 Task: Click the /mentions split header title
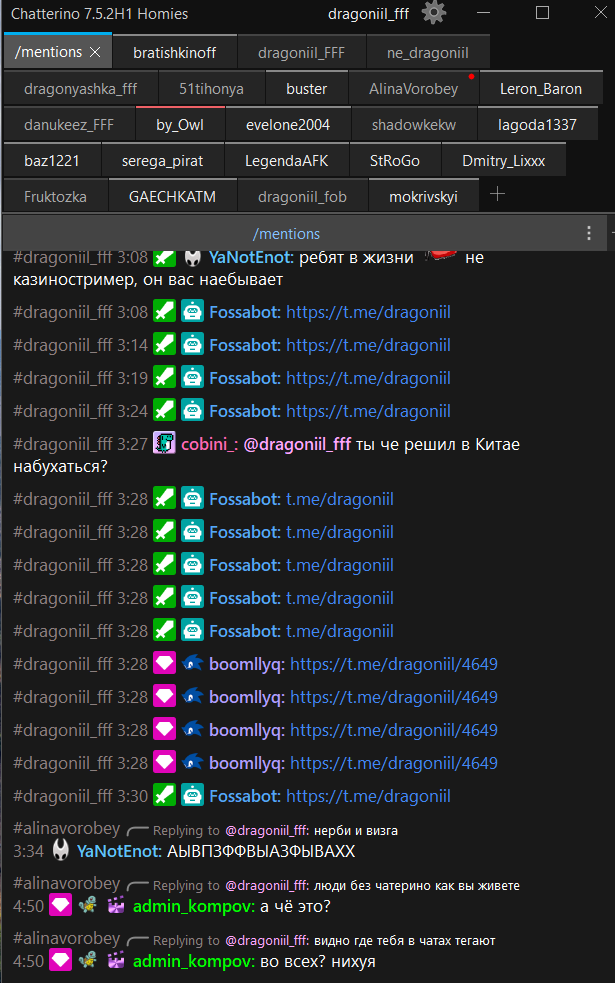pos(286,233)
